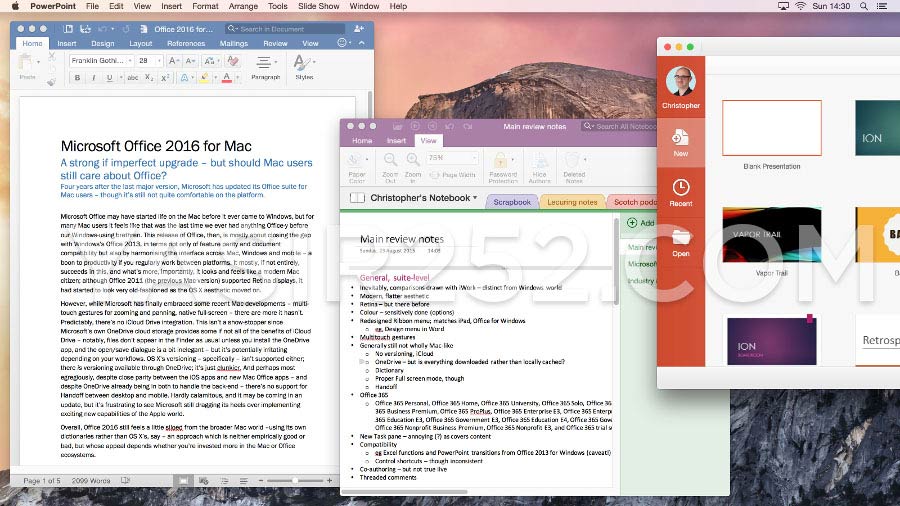Apply strikethrough (abc) formatting in Word
This screenshot has width=900, height=506.
point(133,78)
